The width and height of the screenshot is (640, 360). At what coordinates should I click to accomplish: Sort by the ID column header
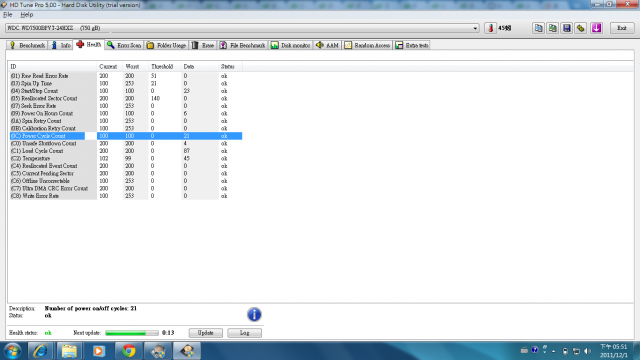click(52, 67)
